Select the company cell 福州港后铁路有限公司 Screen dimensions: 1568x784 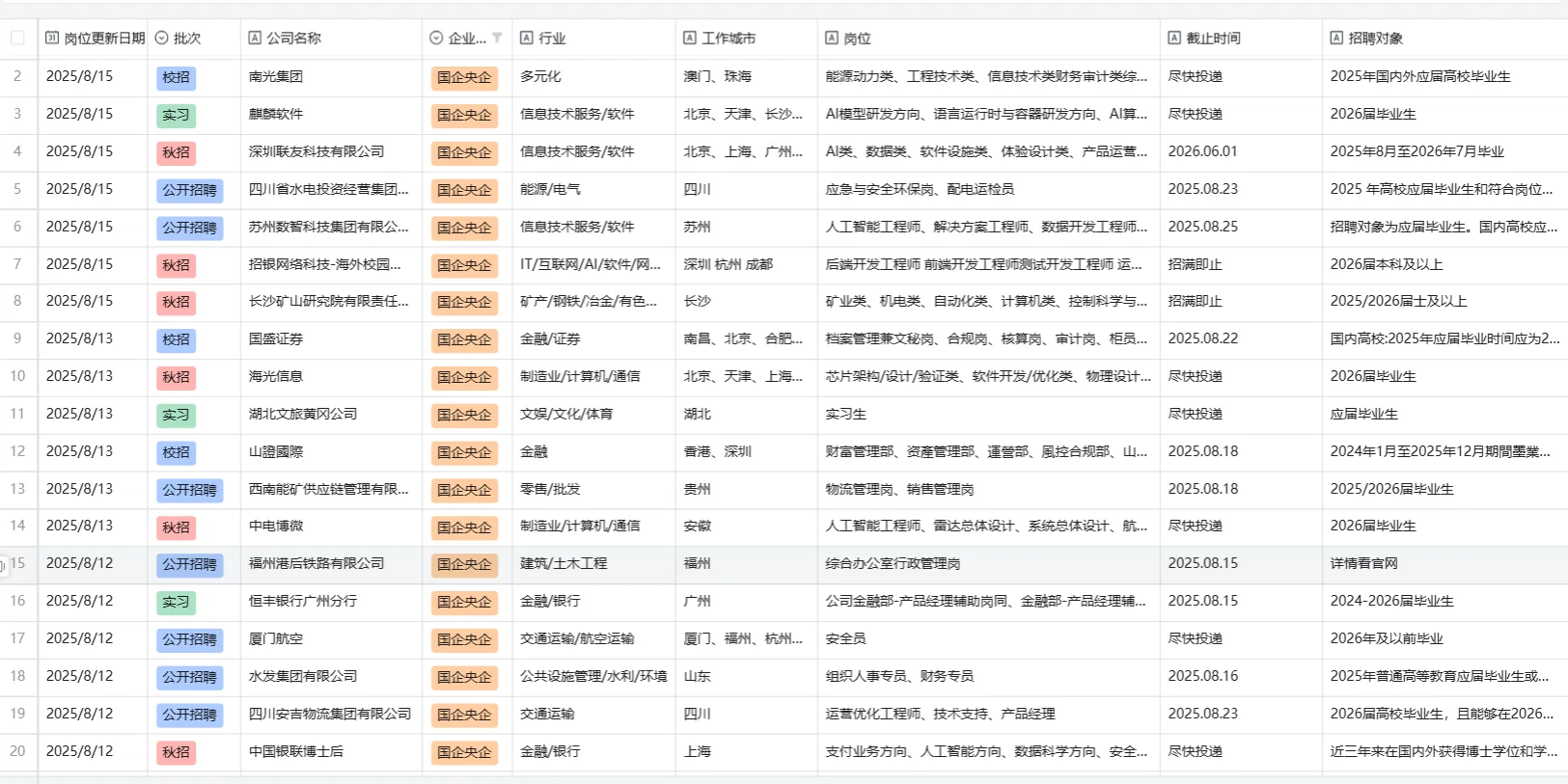[x=331, y=564]
